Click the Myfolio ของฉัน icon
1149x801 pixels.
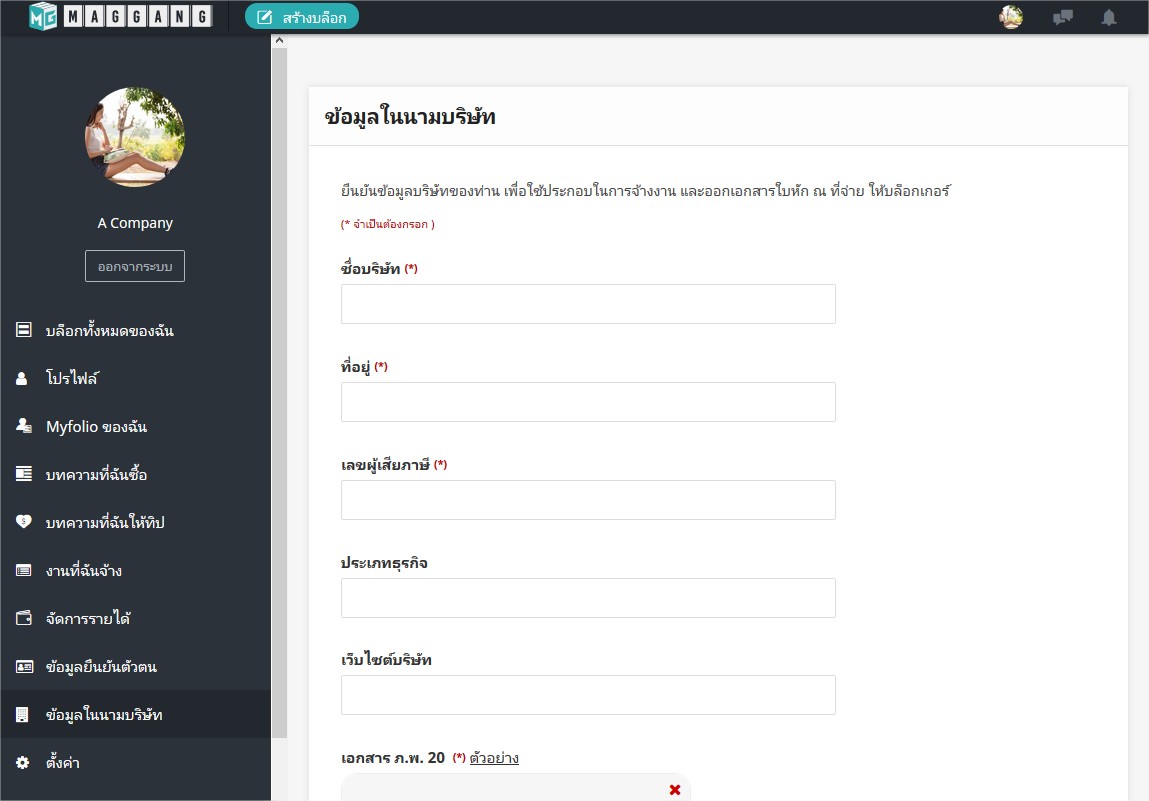click(23, 426)
